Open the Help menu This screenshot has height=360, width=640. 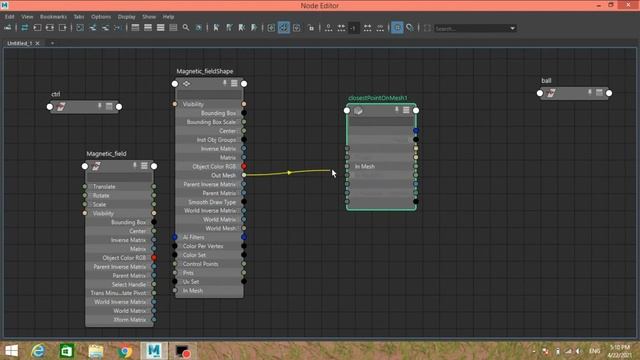pos(168,17)
